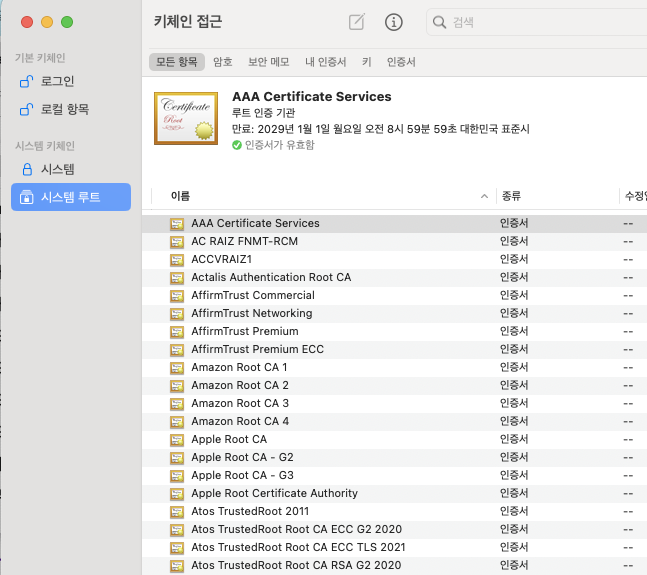Select Atos TrustedRoot Root CA ECC G2 2020

[x=296, y=529]
